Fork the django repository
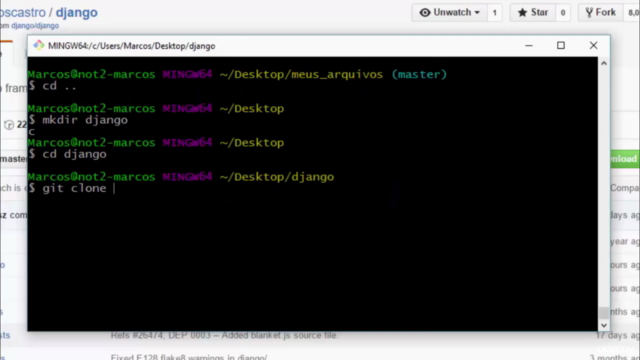Image resolution: width=640 pixels, height=360 pixels. [x=600, y=13]
